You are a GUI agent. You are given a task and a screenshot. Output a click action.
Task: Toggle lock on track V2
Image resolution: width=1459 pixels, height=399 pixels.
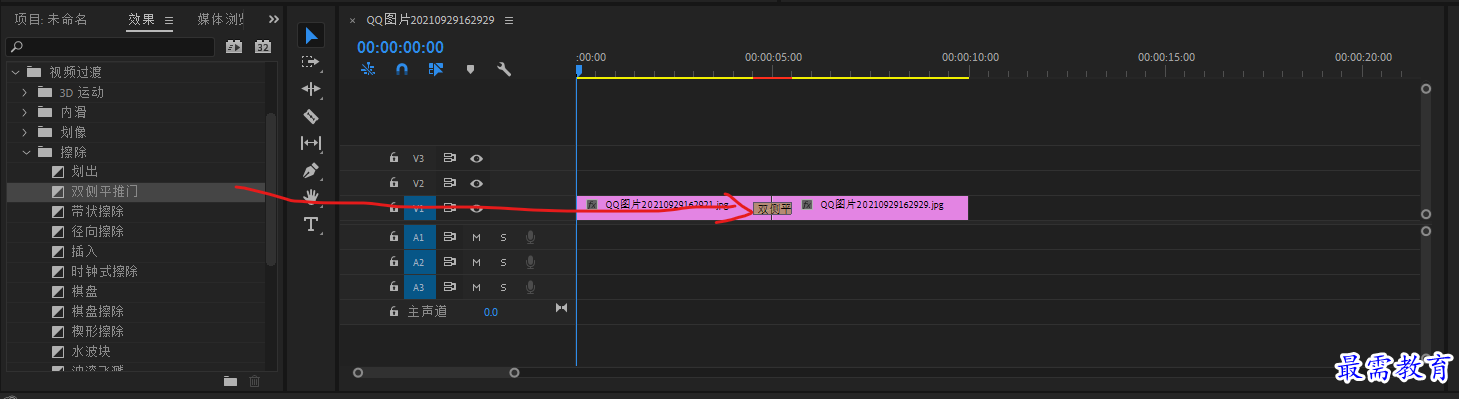[x=394, y=183]
